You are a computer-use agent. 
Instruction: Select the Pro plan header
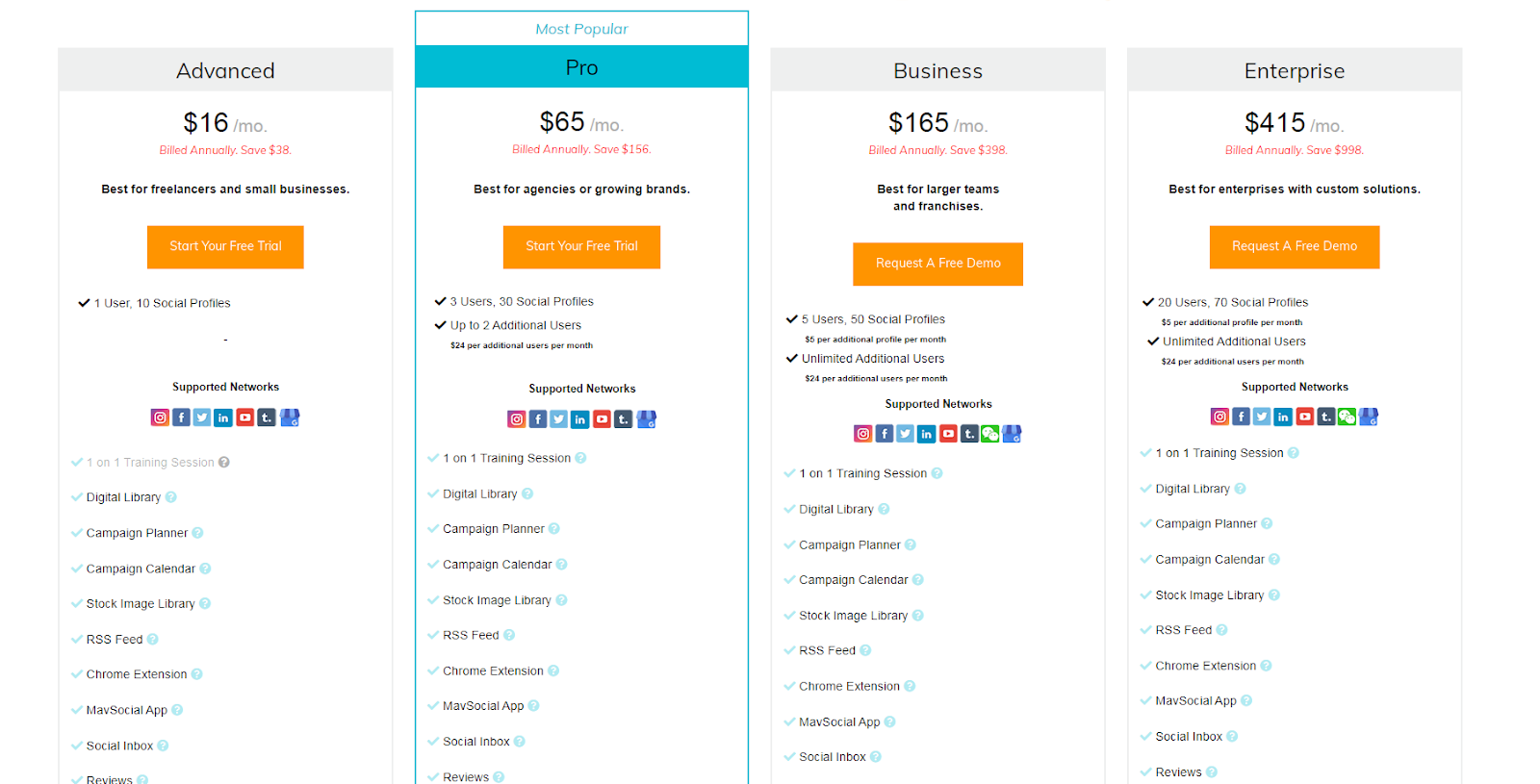tap(581, 67)
